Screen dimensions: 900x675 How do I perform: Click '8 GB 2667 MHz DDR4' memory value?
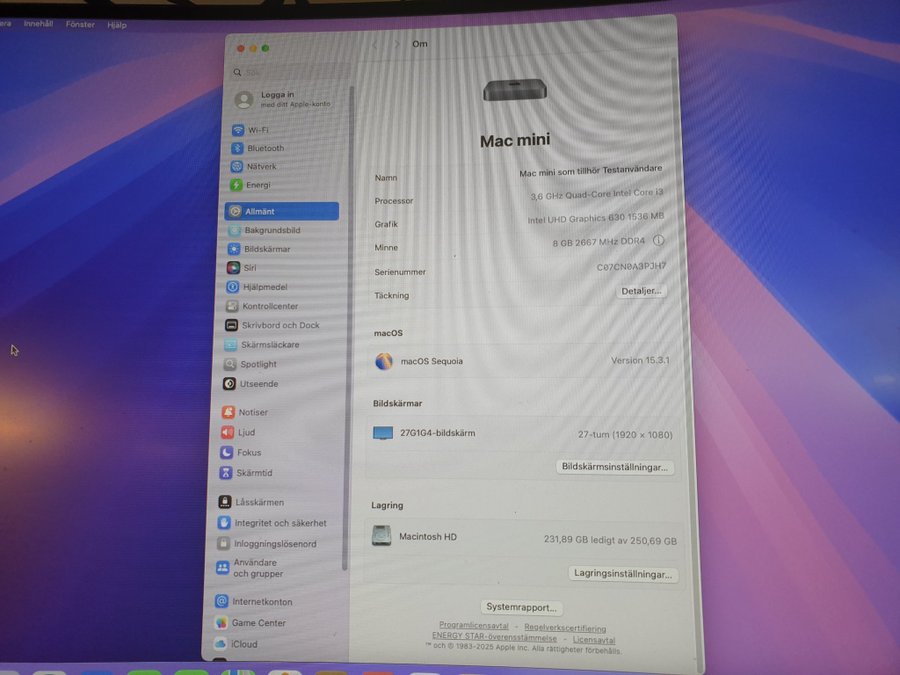click(x=599, y=242)
